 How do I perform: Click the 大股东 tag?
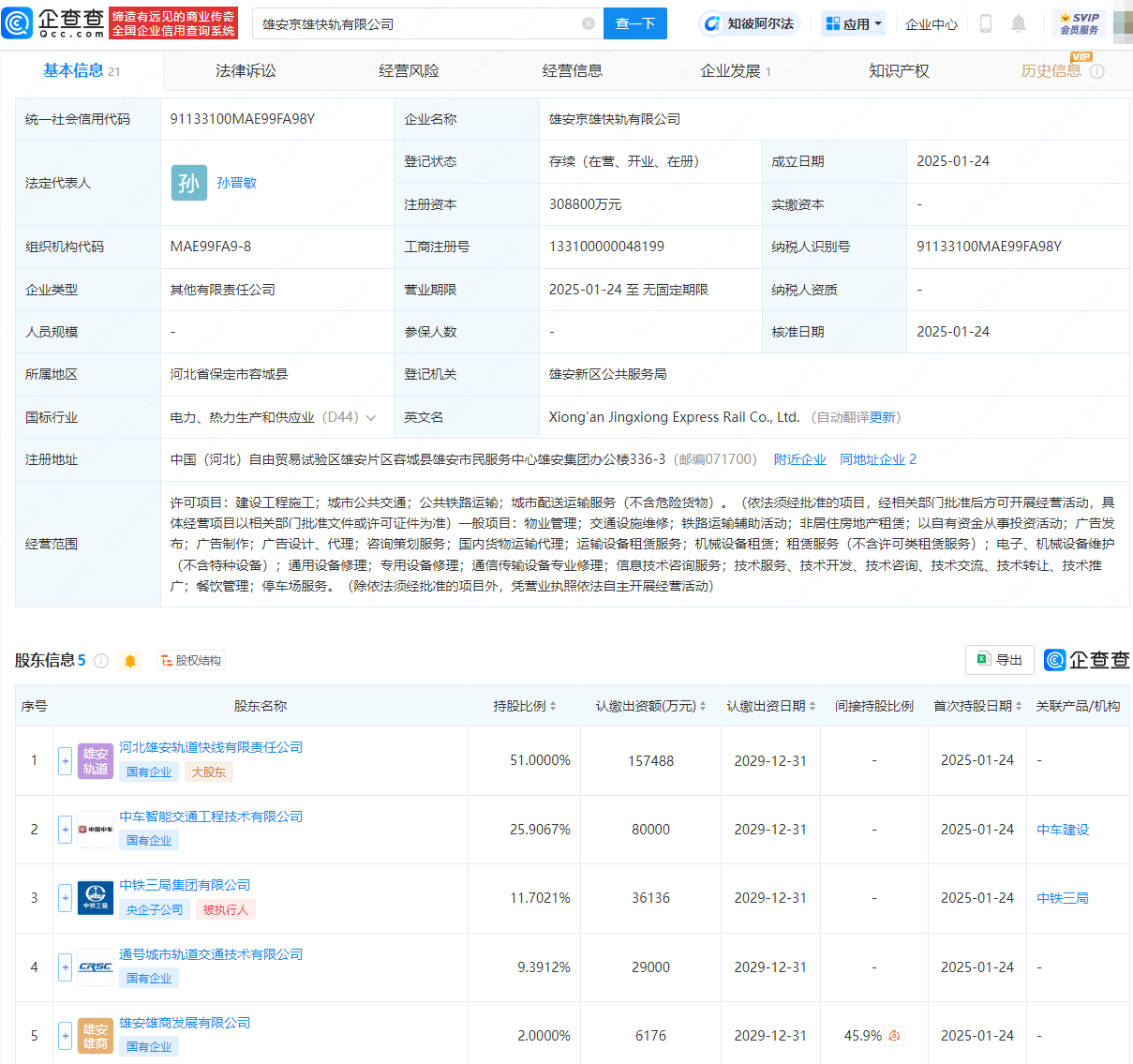tap(209, 772)
